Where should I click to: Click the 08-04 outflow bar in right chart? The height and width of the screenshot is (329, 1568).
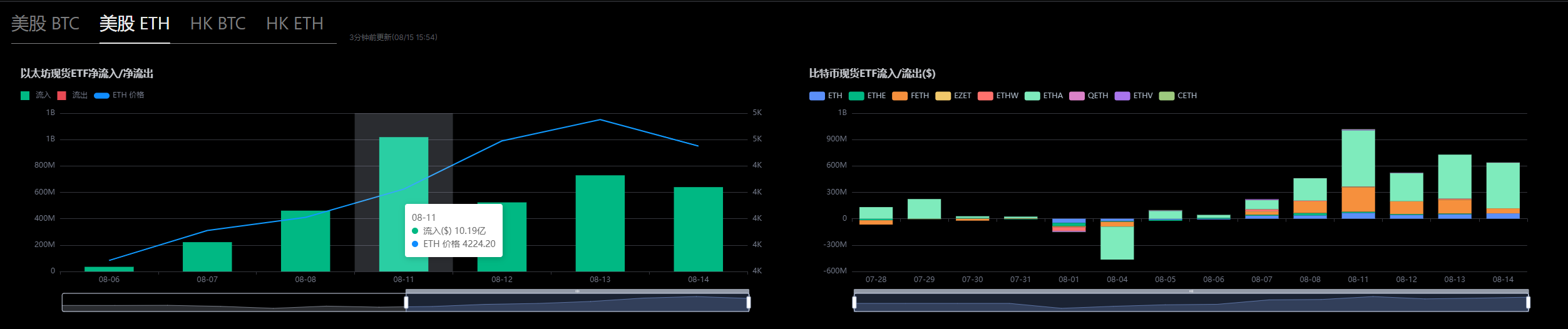(x=1117, y=243)
